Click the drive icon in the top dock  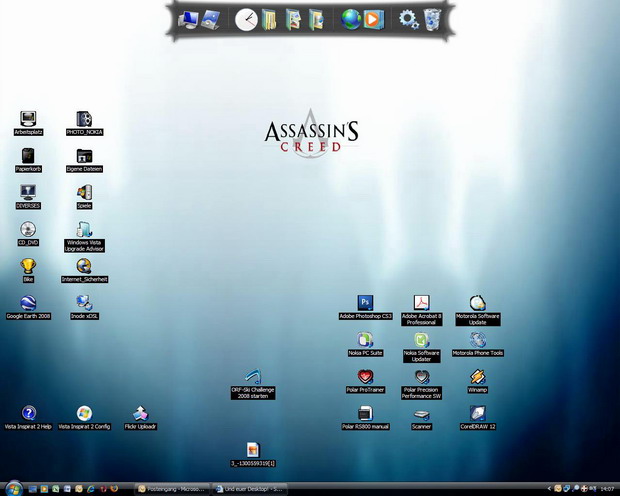(x=210, y=20)
